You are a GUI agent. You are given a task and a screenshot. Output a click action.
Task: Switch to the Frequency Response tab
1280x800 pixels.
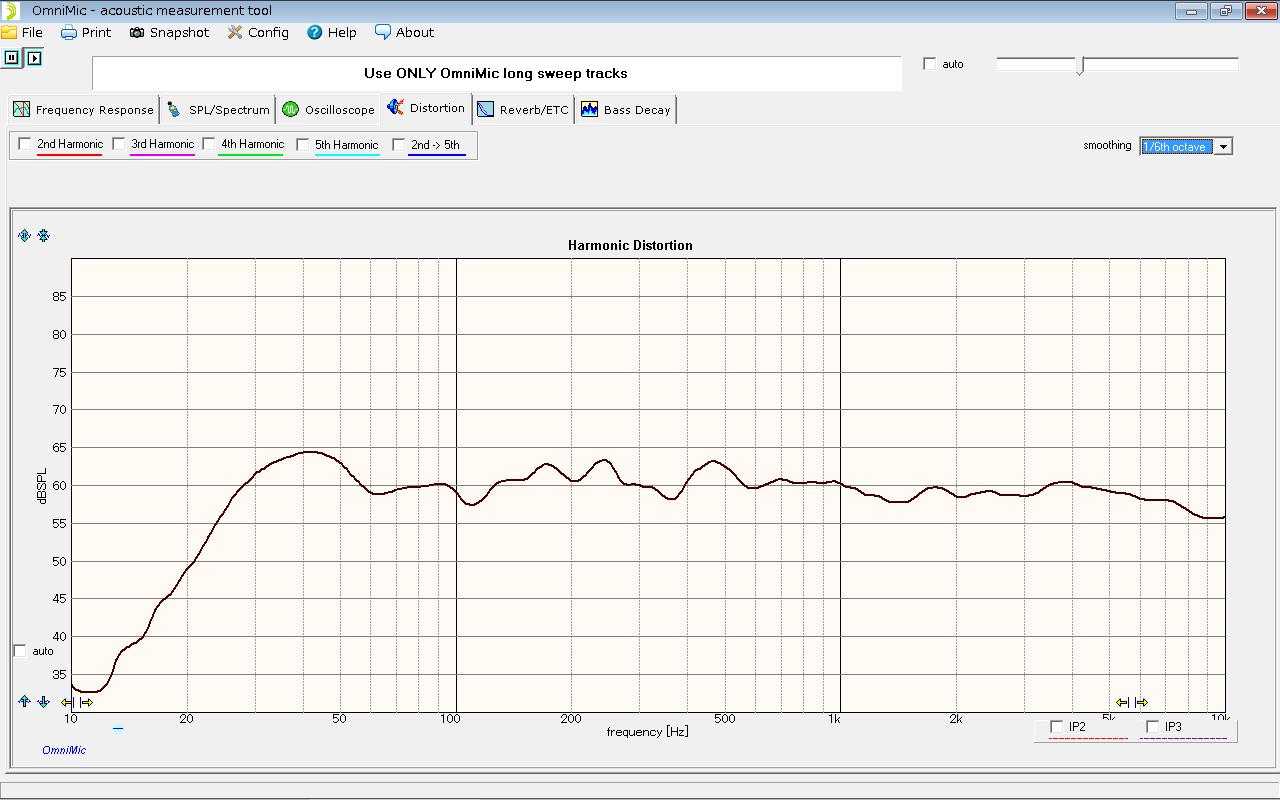[x=84, y=110]
